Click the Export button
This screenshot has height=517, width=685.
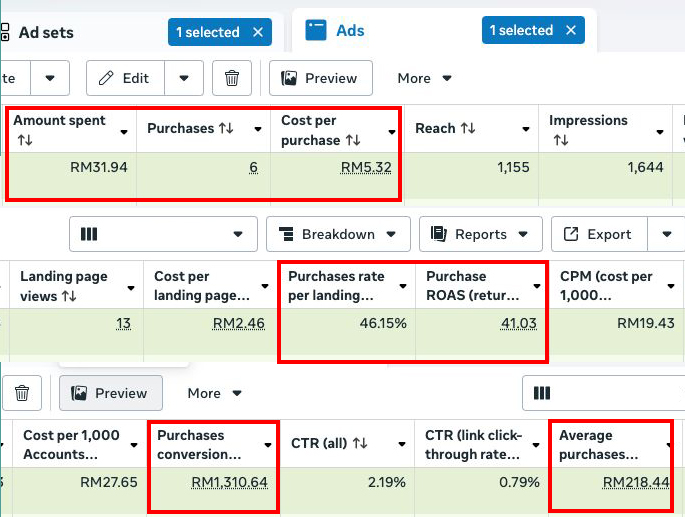[x=598, y=234]
